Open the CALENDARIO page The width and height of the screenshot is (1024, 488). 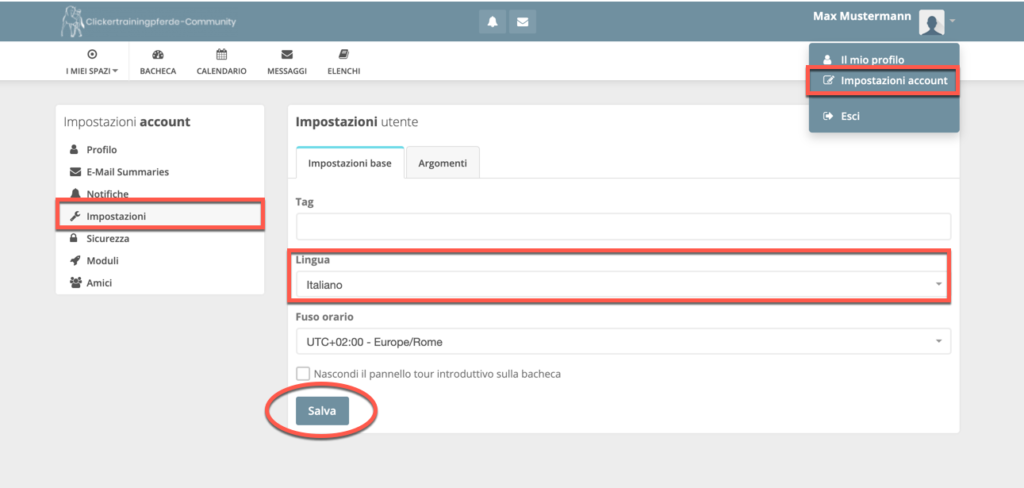(x=221, y=62)
